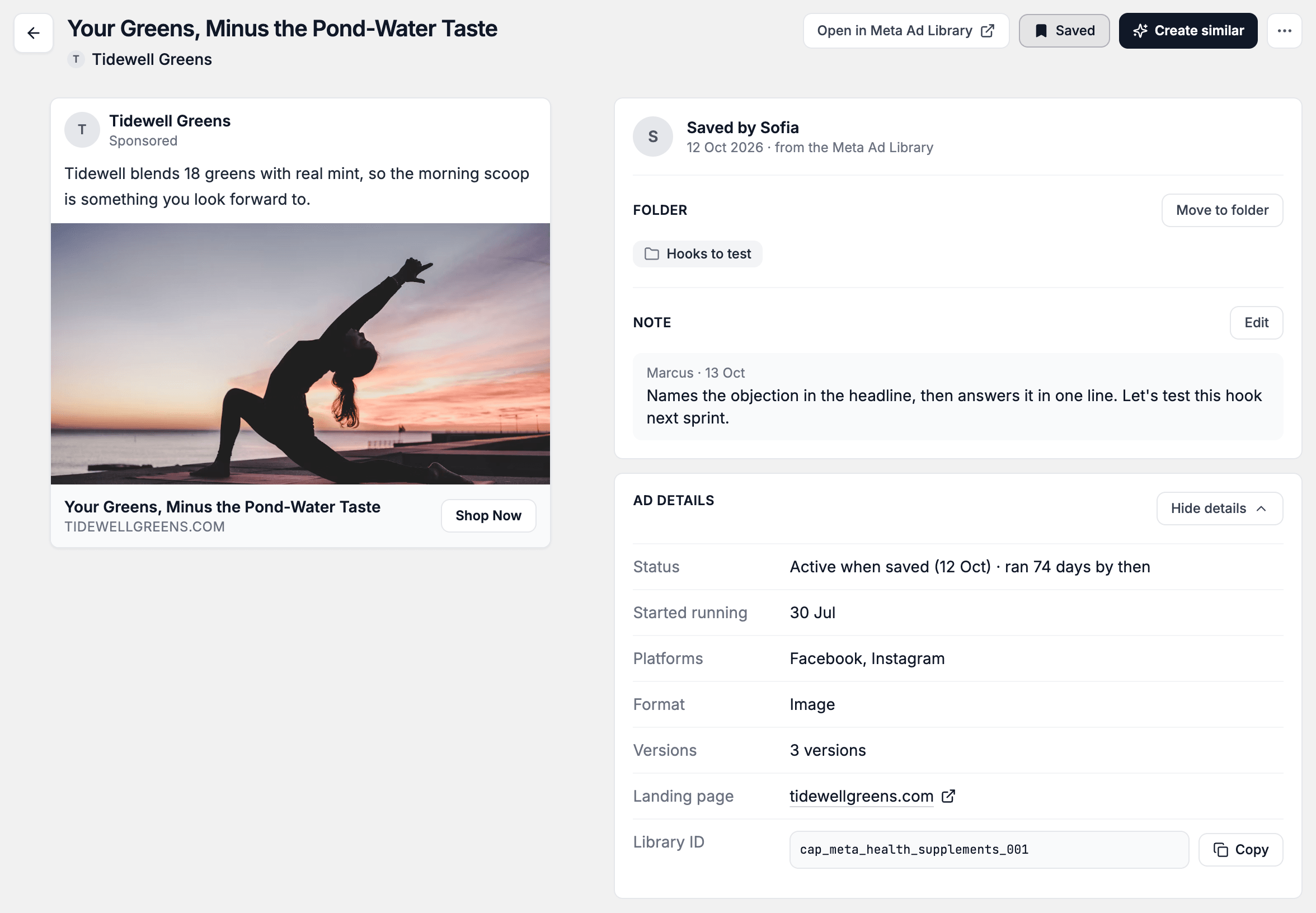Viewport: 1316px width, 913px height.
Task: Collapse the ad details with Hide details
Action: point(1219,508)
